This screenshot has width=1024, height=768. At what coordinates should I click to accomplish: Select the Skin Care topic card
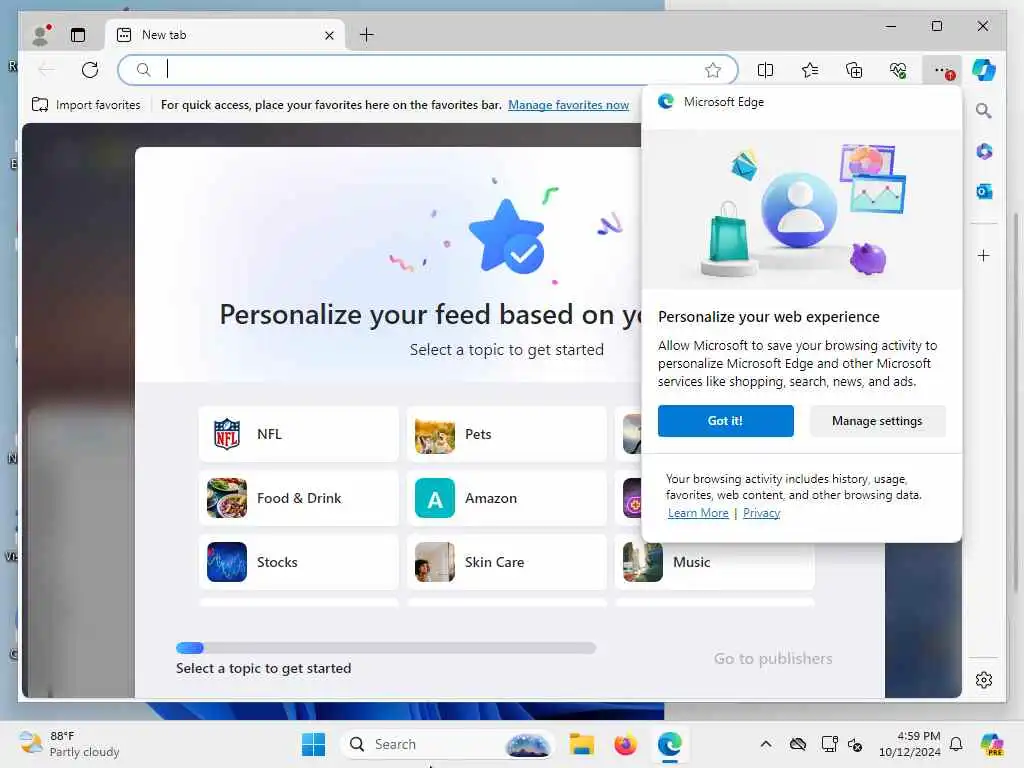(x=506, y=562)
